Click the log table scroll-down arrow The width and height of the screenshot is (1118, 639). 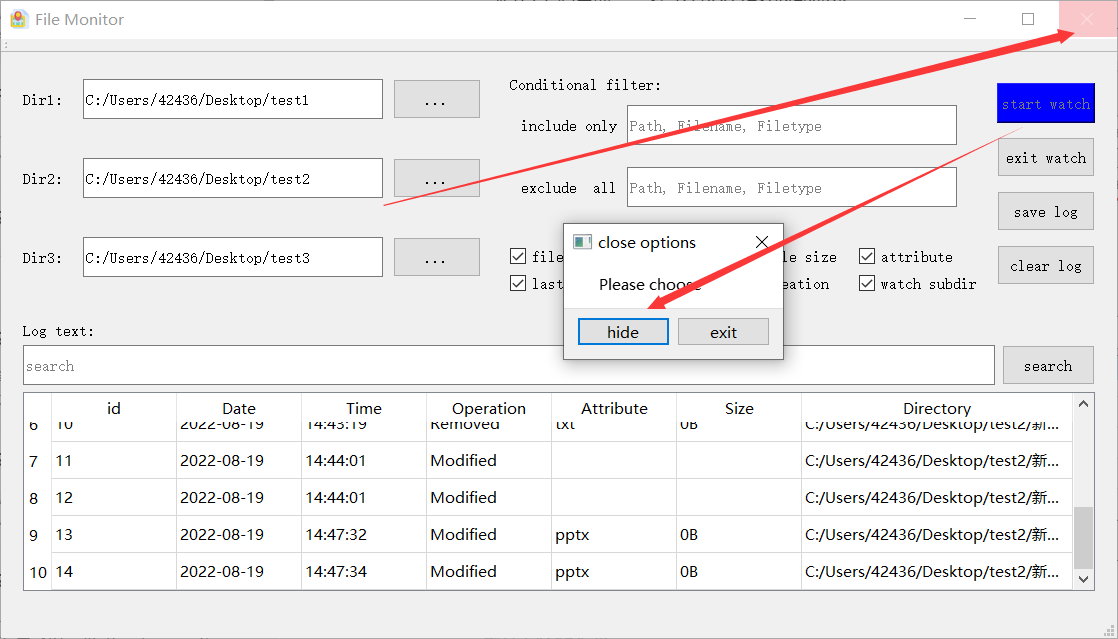1084,579
